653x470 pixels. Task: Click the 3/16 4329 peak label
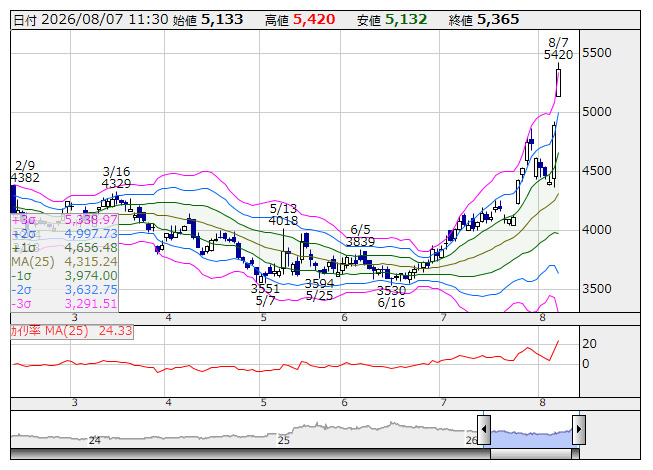coord(116,178)
